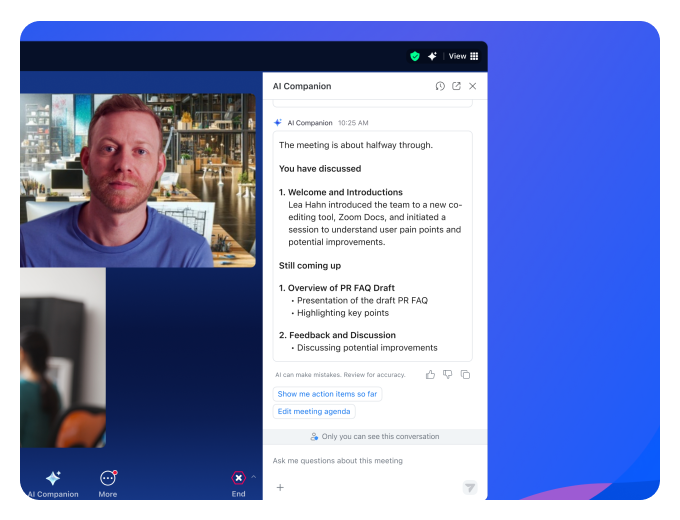
Task: Click 'Show me action items so far'
Action: tap(327, 394)
